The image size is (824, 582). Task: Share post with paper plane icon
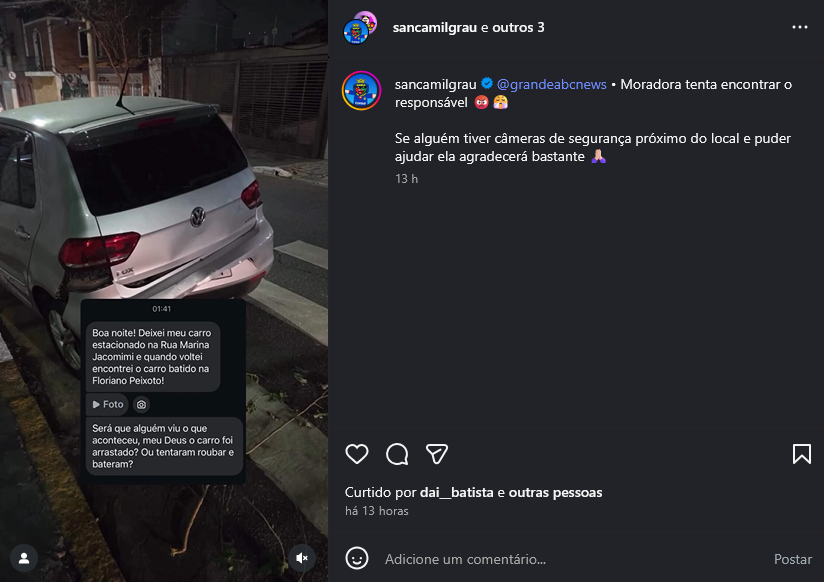(437, 454)
